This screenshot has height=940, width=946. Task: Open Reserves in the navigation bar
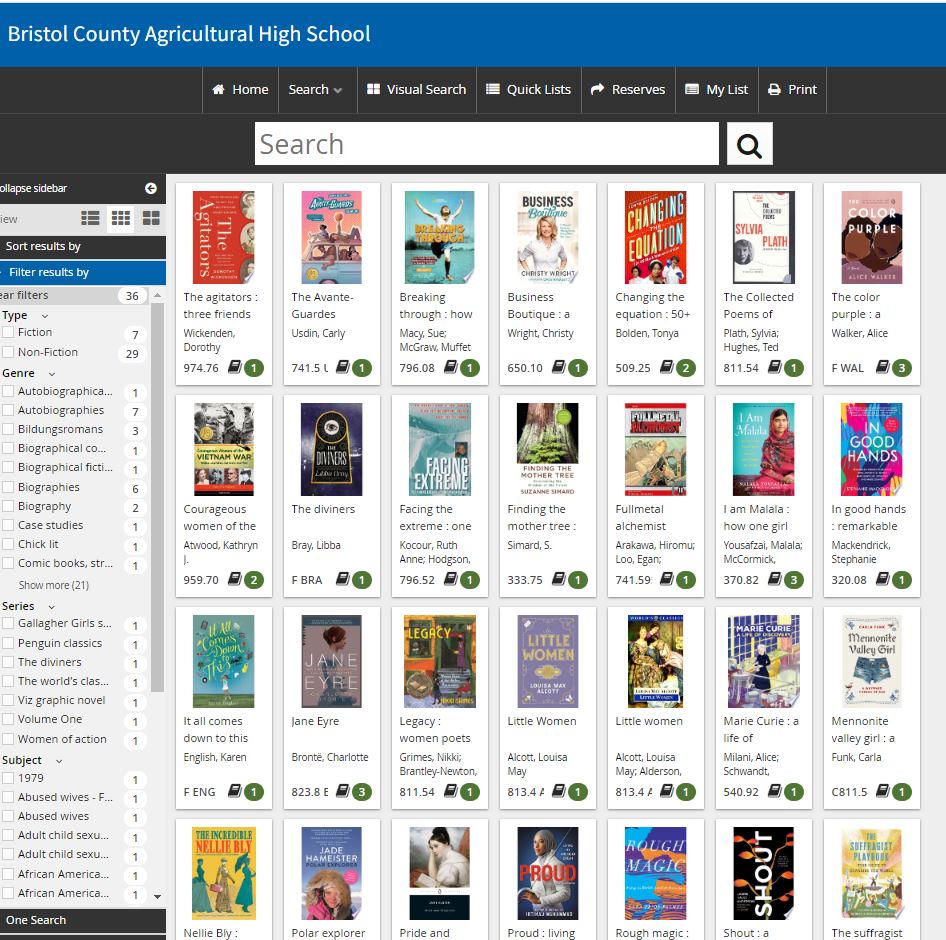(x=628, y=89)
